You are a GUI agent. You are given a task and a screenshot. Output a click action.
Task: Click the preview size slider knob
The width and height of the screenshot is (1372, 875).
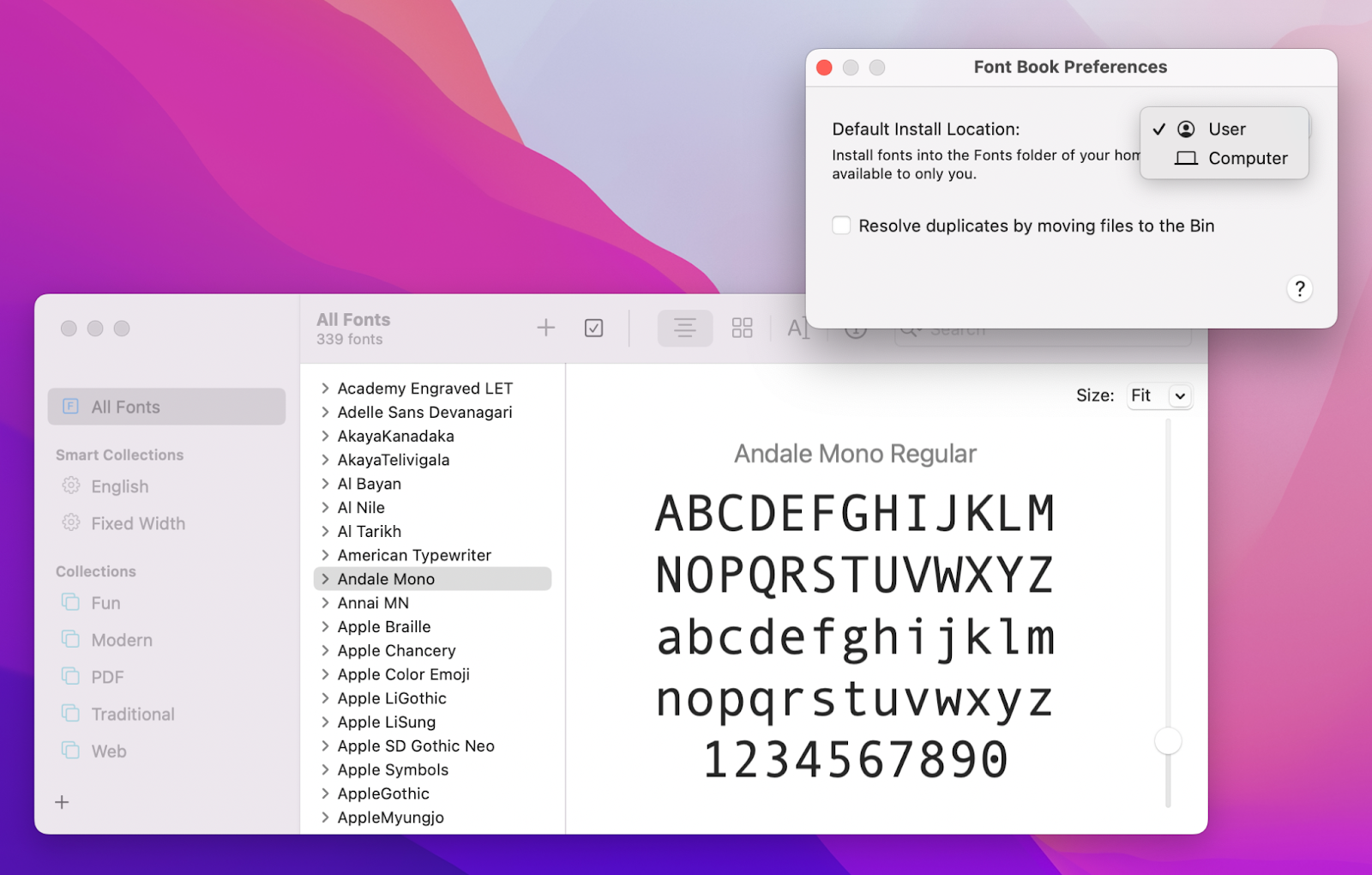pos(1168,740)
